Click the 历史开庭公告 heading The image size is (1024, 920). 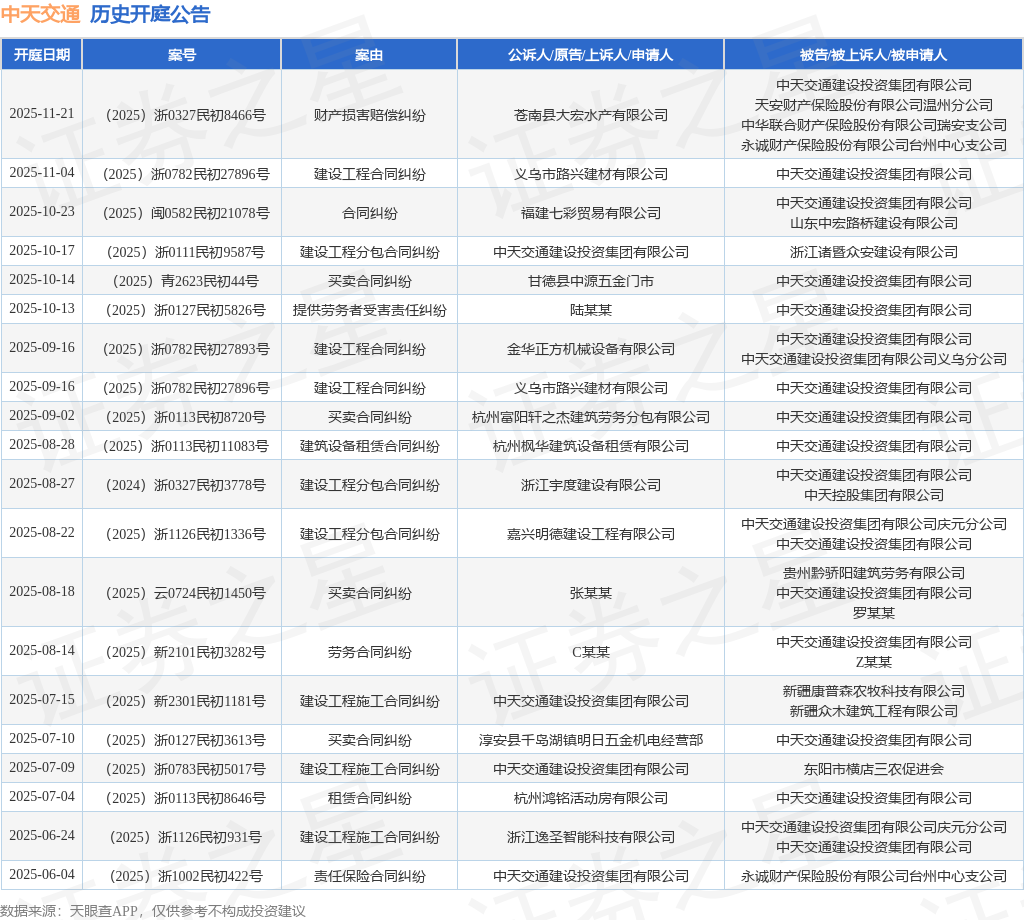[x=150, y=14]
